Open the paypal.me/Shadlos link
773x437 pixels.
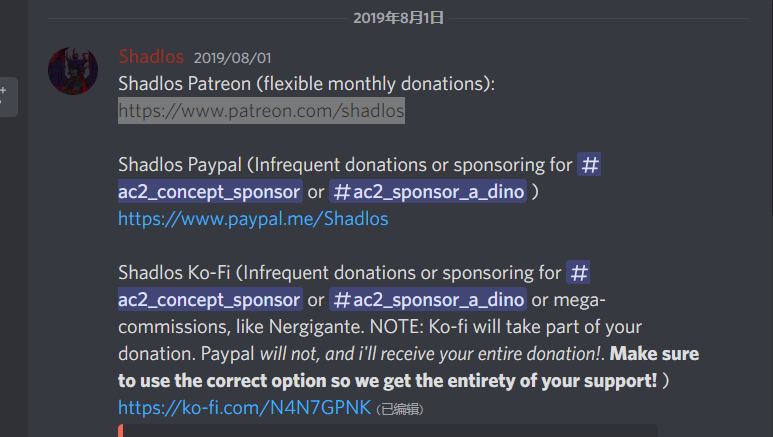click(253, 218)
